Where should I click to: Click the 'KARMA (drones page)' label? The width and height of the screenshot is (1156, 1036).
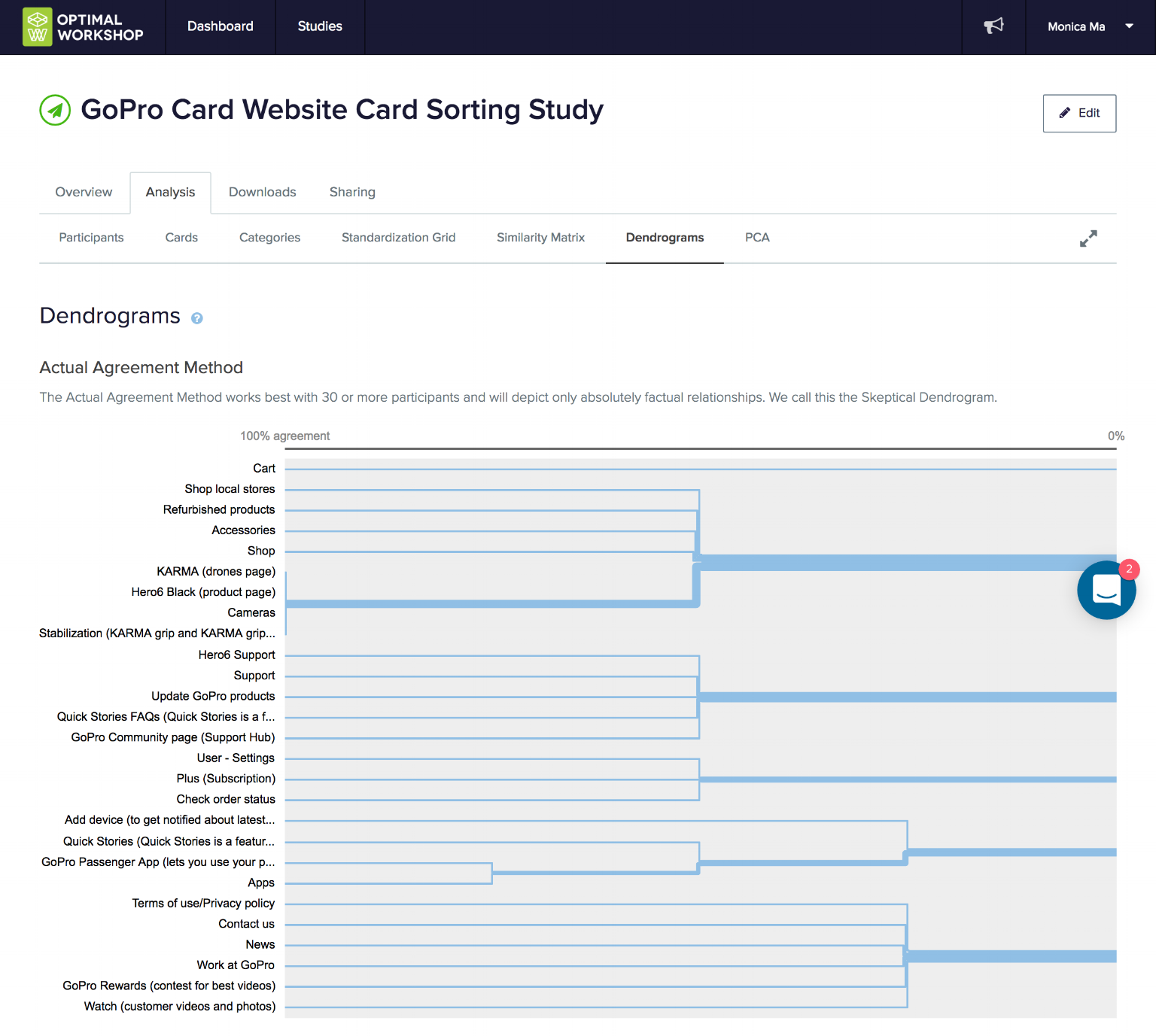click(x=216, y=572)
